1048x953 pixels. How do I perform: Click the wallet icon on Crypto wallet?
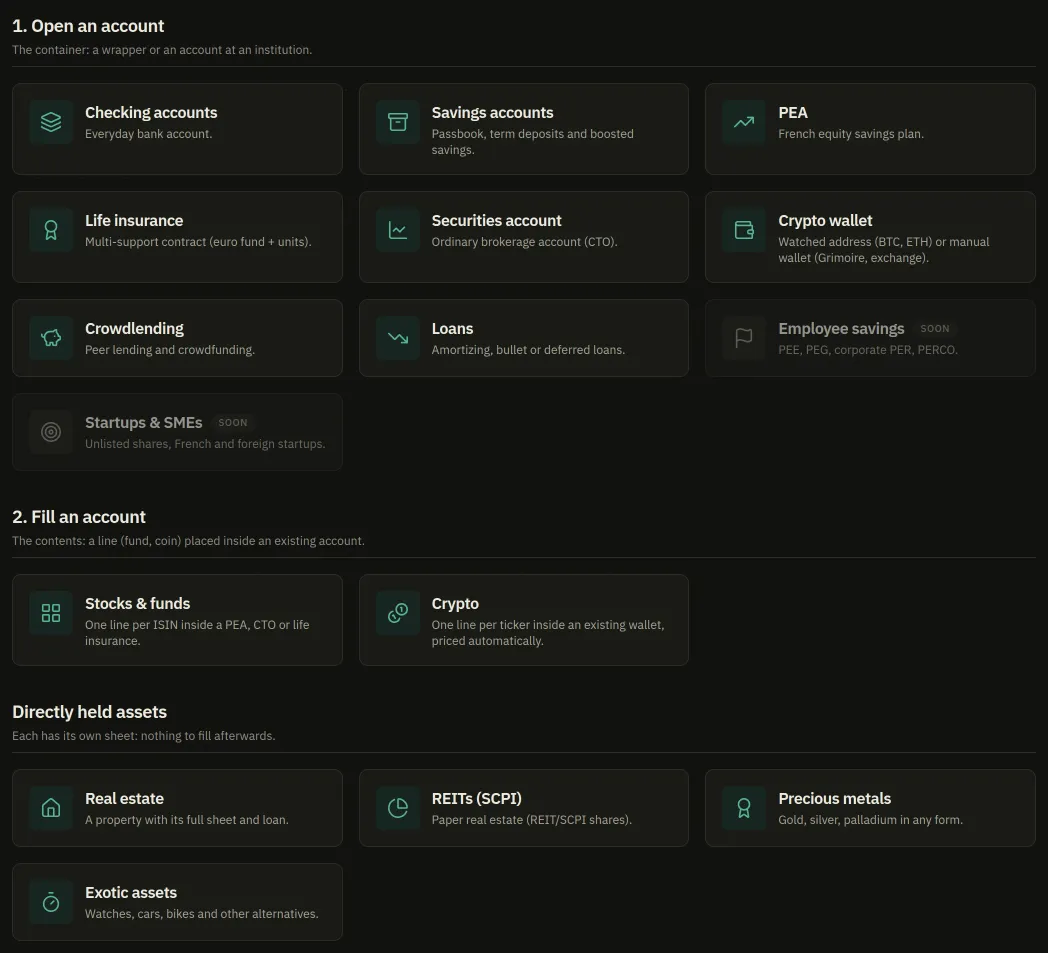pos(744,230)
